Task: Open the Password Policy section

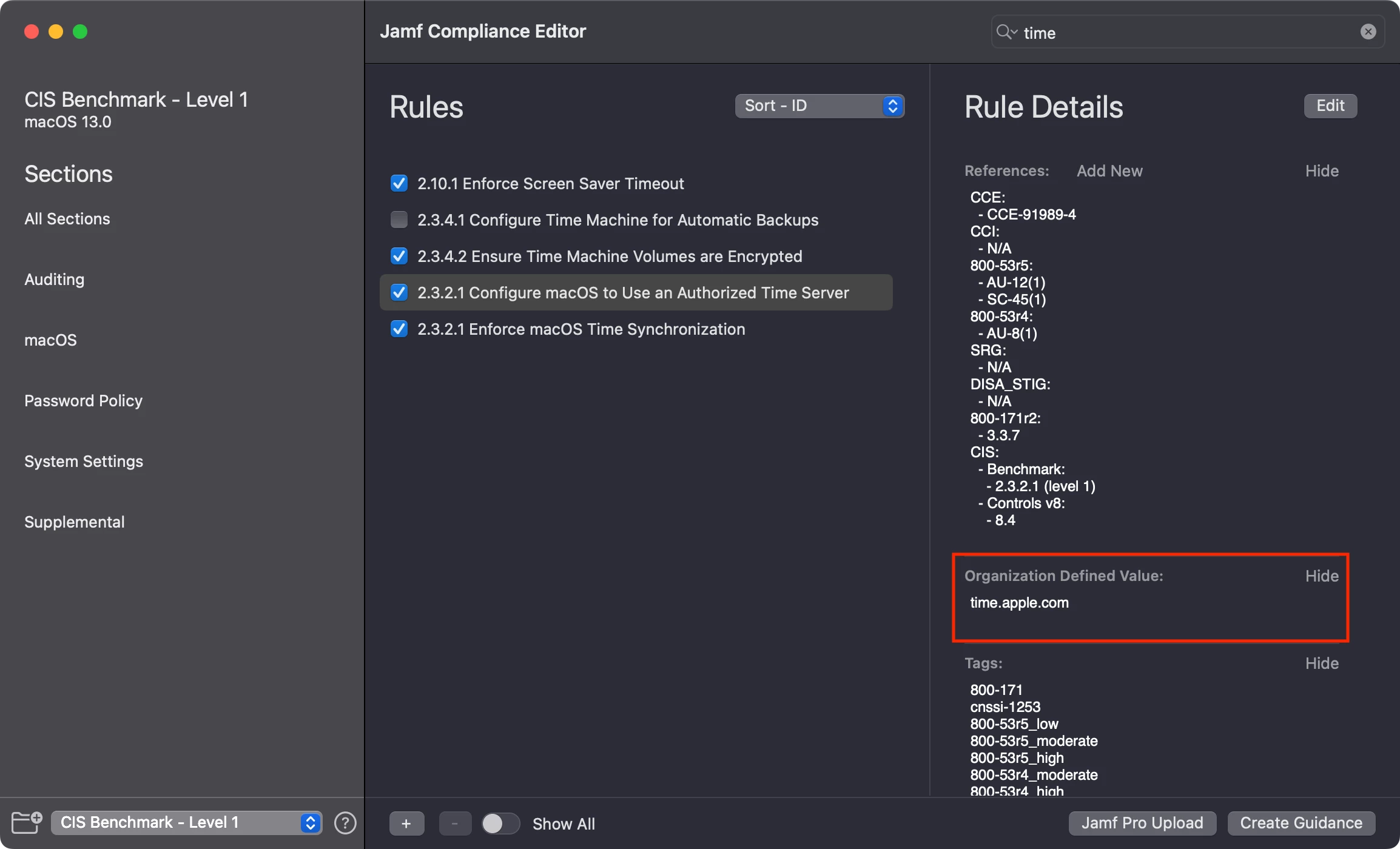Action: point(84,401)
